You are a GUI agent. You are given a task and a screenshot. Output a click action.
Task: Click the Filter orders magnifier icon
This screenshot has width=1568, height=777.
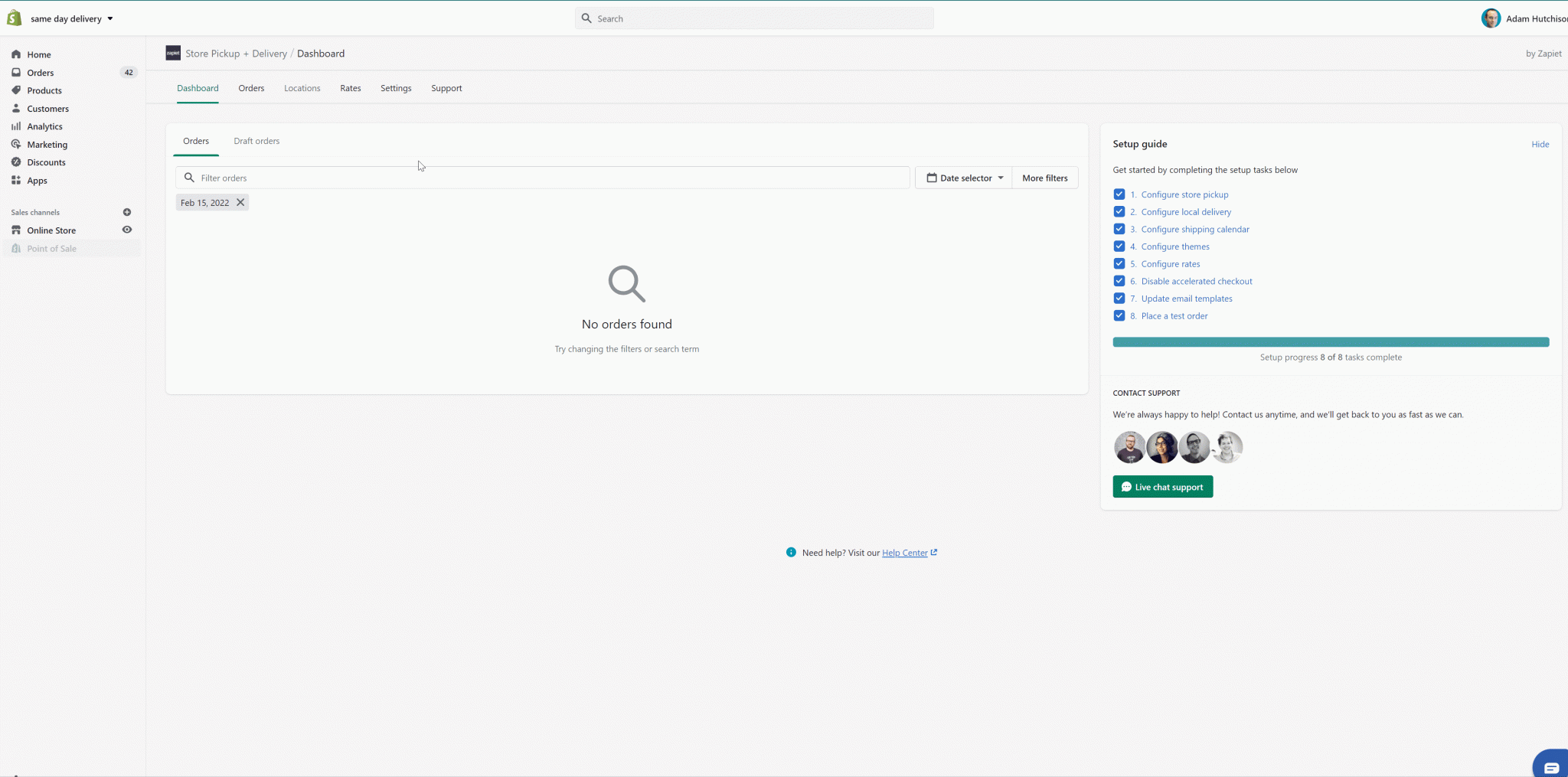(189, 178)
